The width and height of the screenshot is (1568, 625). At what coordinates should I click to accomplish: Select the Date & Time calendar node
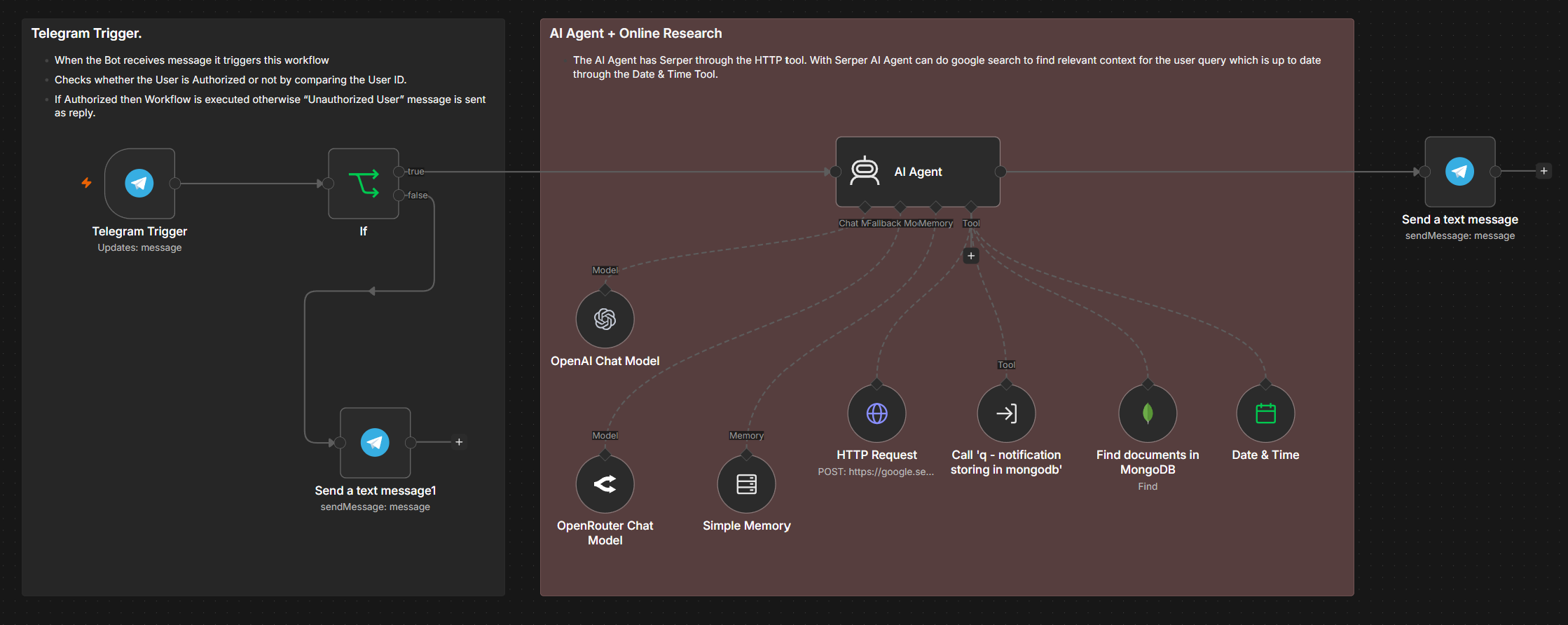[x=1266, y=413]
